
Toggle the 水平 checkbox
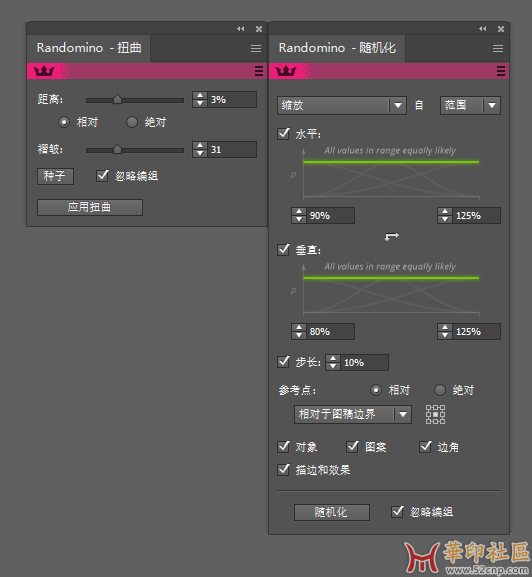pyautogui.click(x=283, y=133)
